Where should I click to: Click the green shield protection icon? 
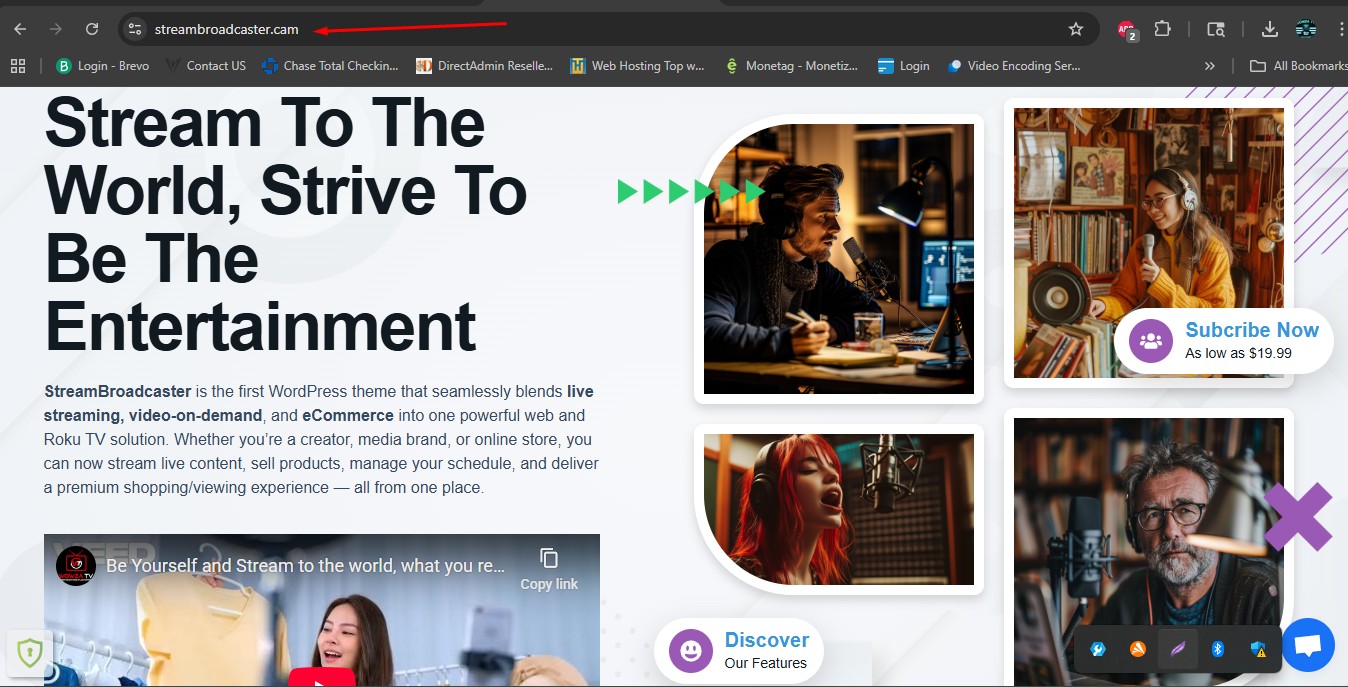tap(30, 652)
